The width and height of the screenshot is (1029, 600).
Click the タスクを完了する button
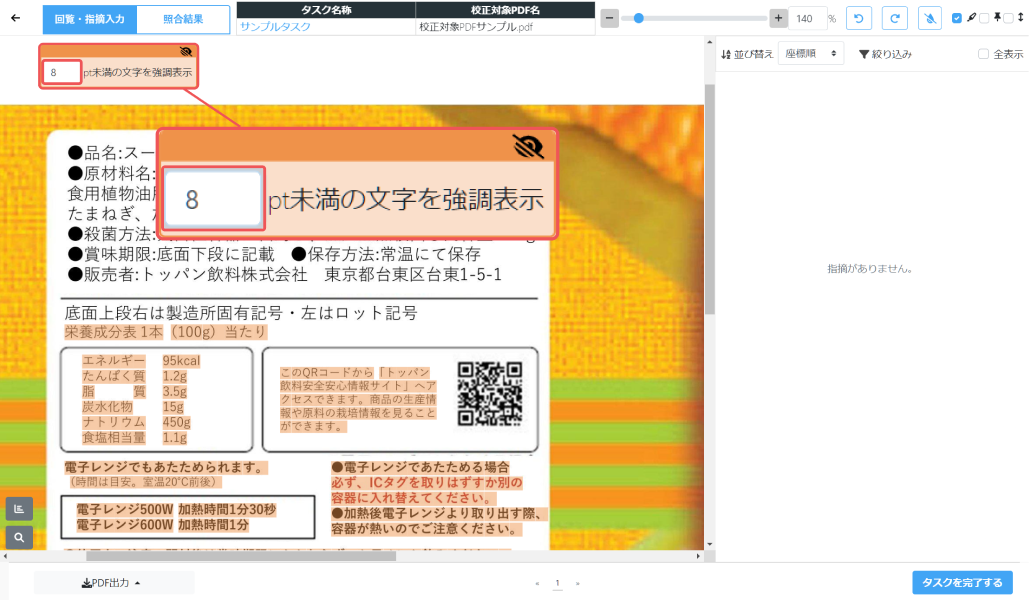[x=961, y=583]
